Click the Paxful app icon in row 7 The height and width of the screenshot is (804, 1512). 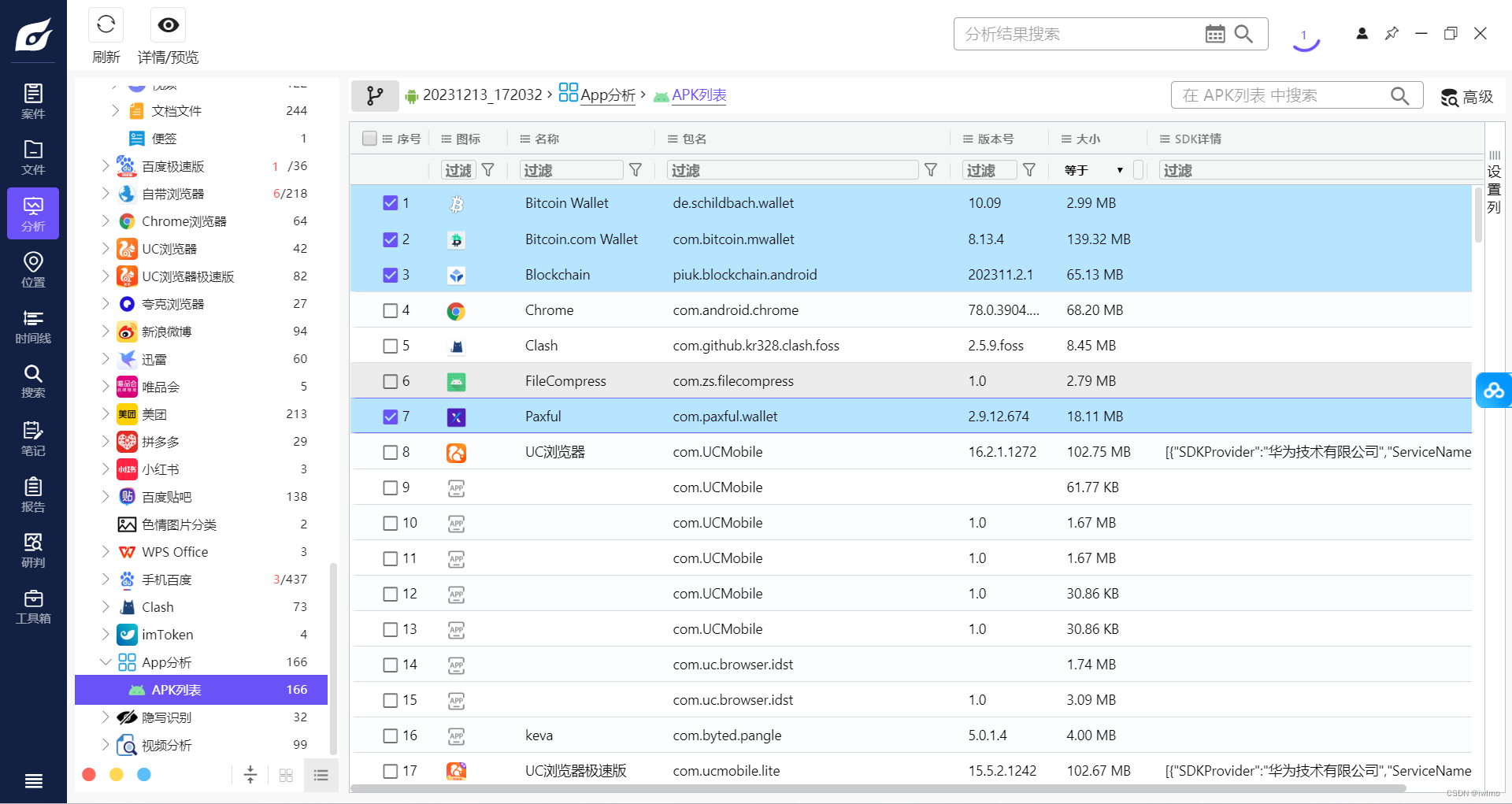456,417
